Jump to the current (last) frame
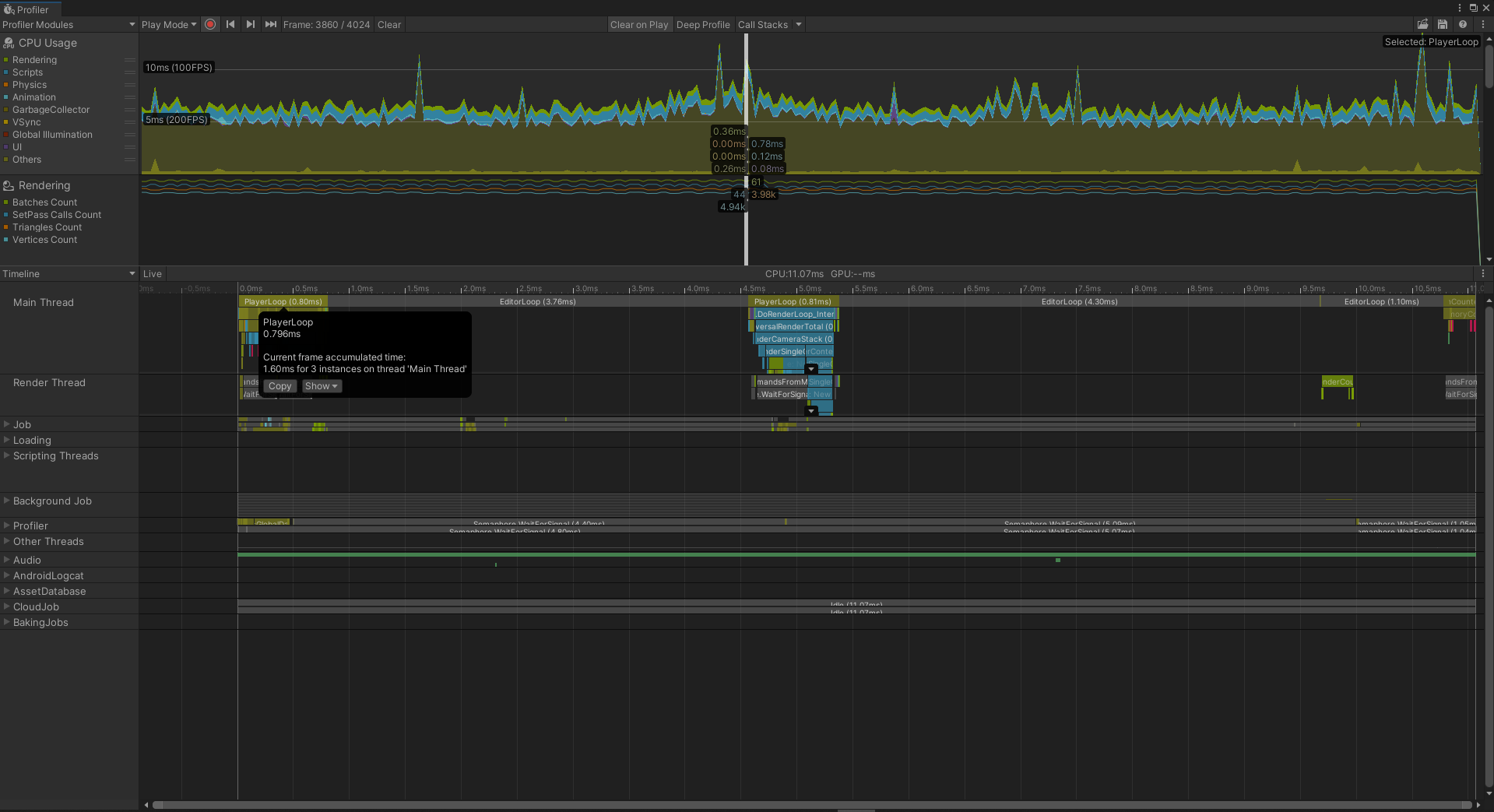The height and width of the screenshot is (812, 1494). coord(270,24)
